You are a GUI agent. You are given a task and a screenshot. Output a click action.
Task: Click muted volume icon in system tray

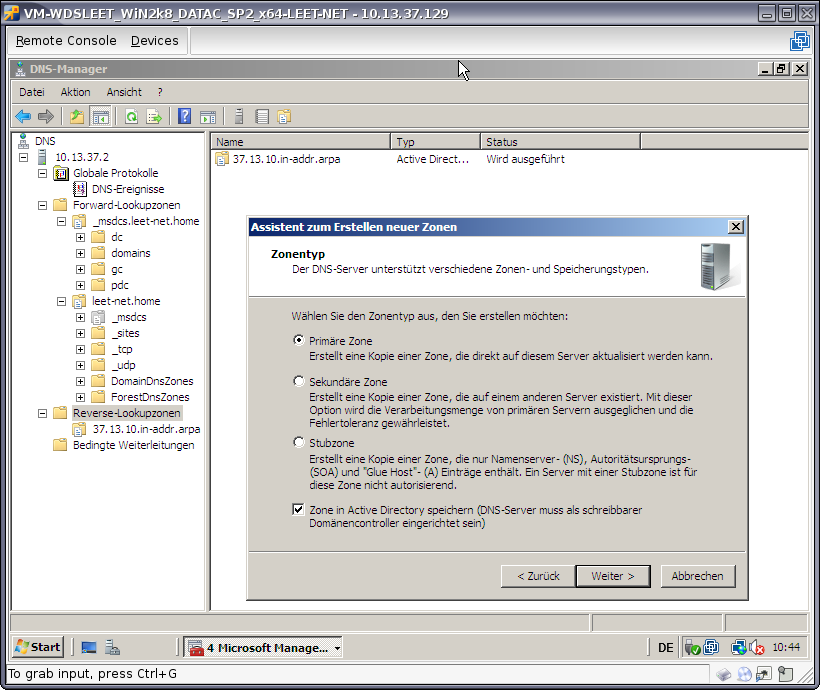[x=757, y=648]
